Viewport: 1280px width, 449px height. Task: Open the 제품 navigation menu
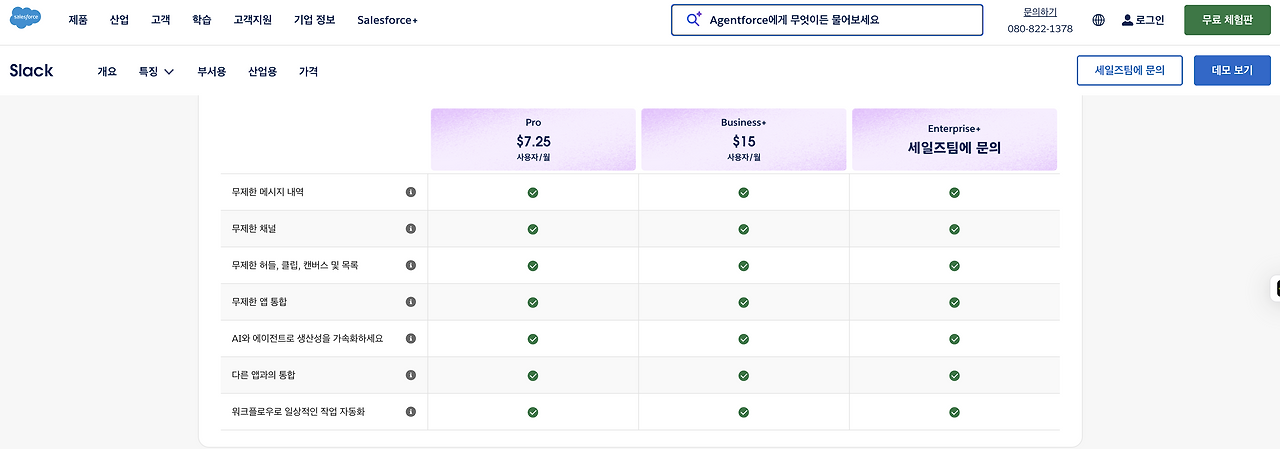point(78,20)
